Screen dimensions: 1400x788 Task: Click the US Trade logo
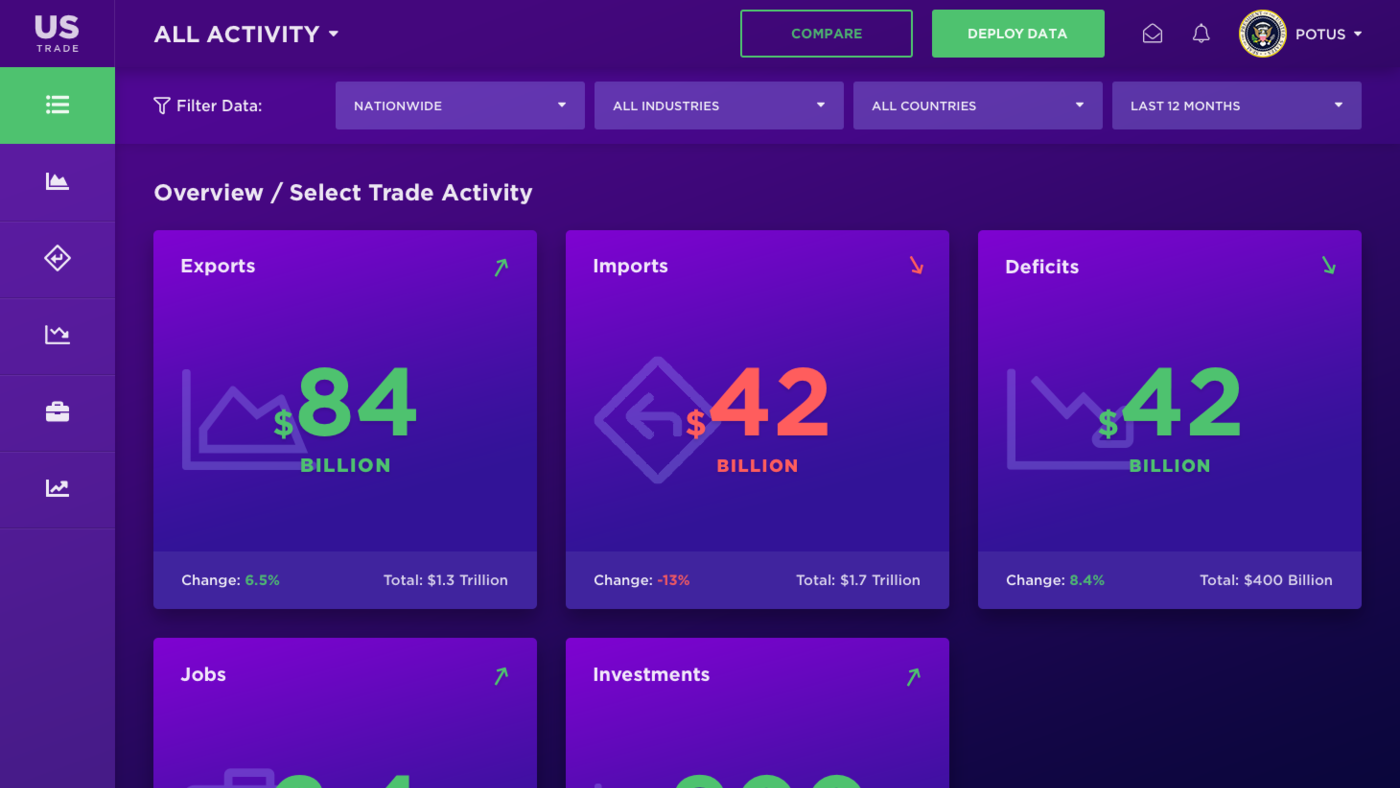[57, 33]
